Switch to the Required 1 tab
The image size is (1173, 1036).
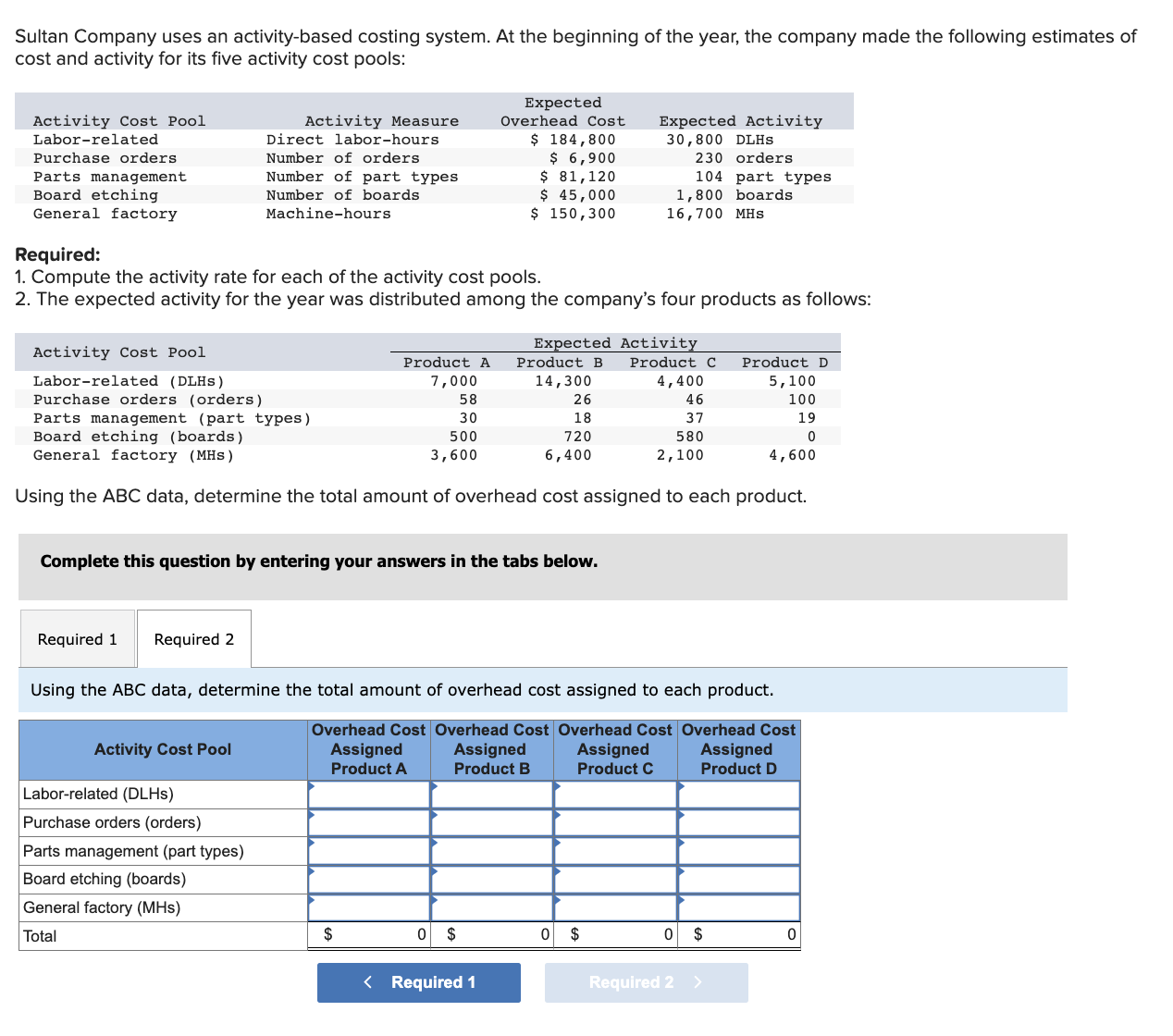pos(77,638)
